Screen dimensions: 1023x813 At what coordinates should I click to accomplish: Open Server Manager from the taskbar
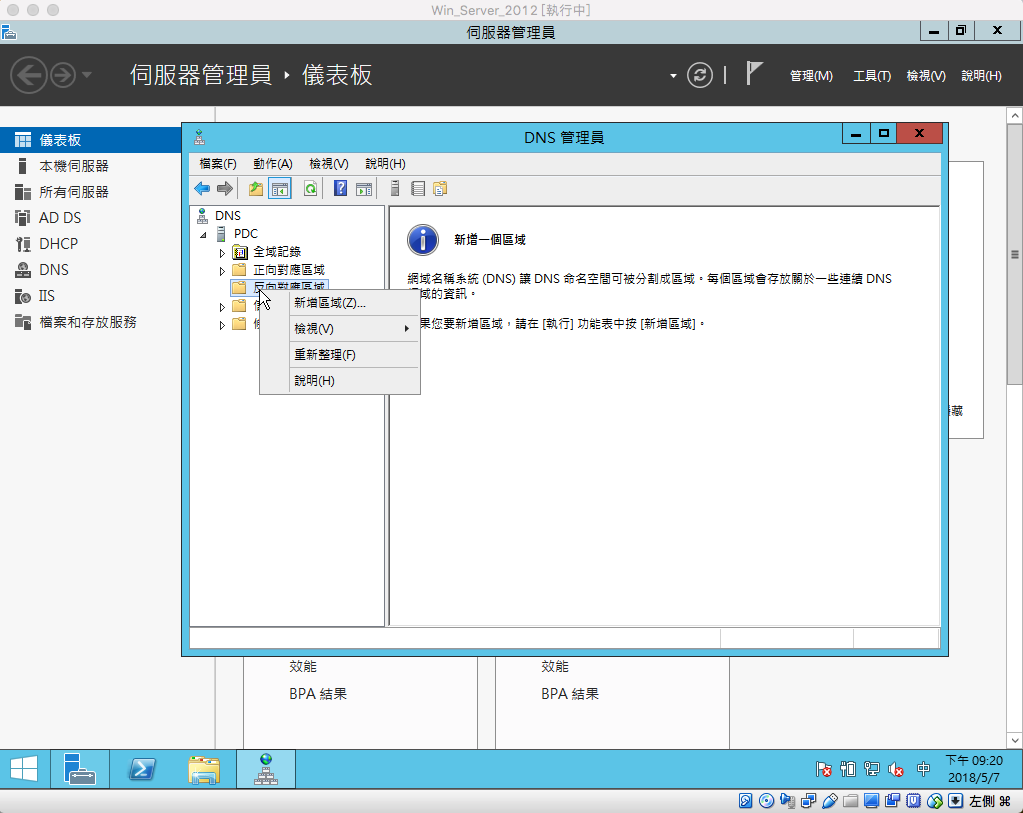80,769
